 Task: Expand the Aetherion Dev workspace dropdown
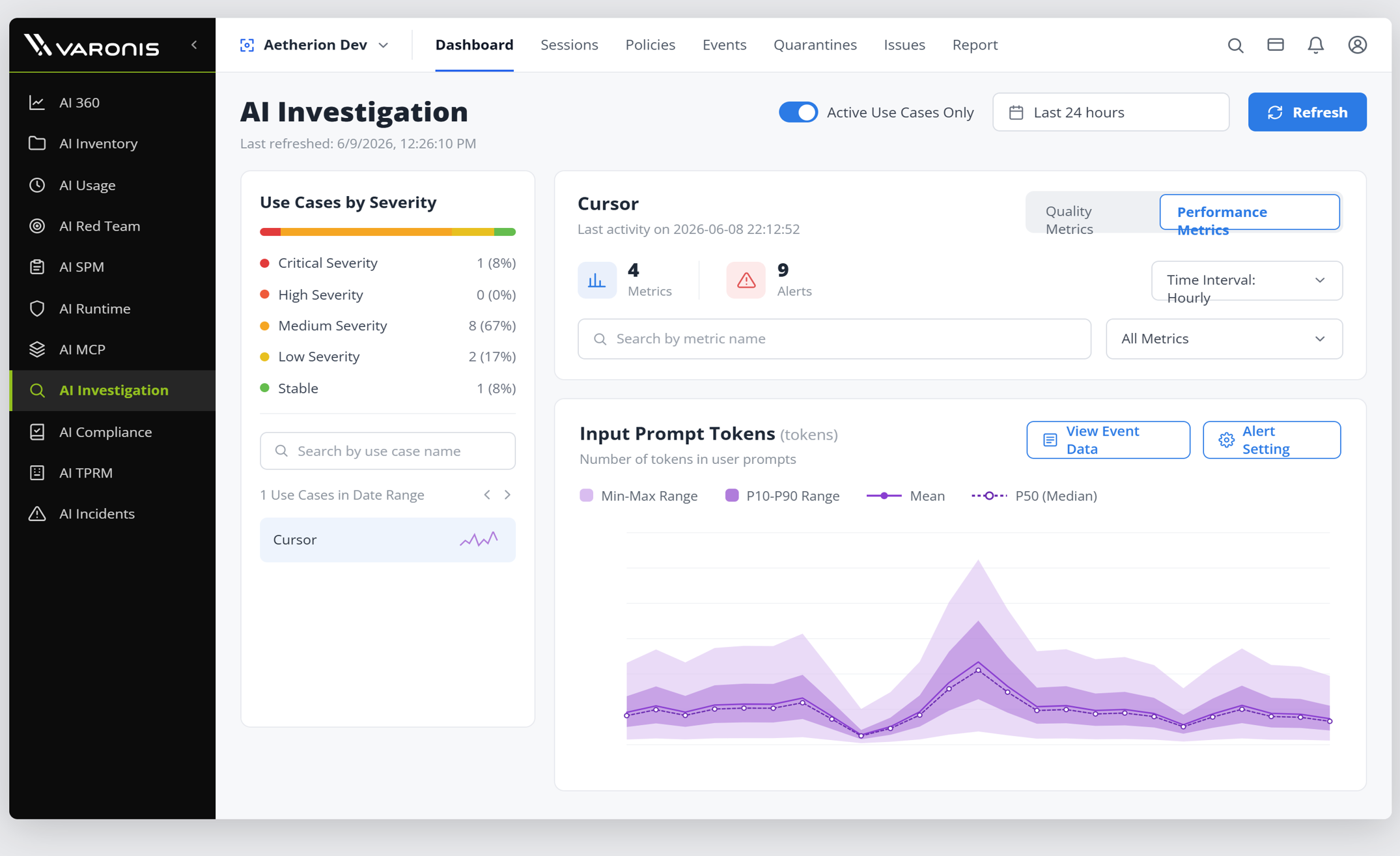(x=384, y=45)
